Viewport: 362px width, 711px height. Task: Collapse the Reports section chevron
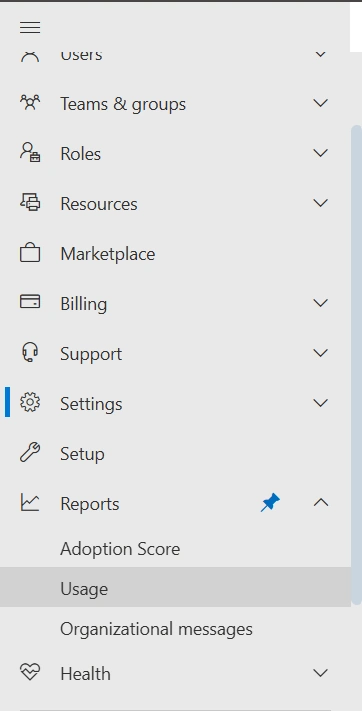[321, 502]
